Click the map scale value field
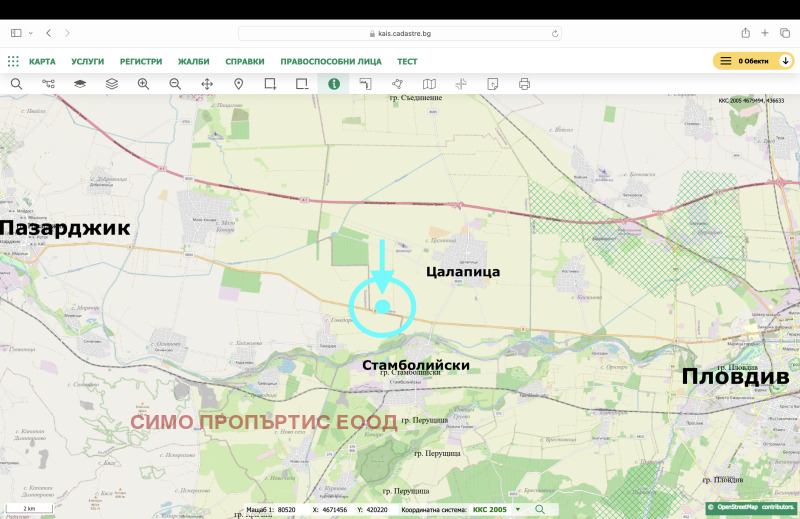Screen dimensions: 800x519 pyautogui.click(x=286, y=509)
